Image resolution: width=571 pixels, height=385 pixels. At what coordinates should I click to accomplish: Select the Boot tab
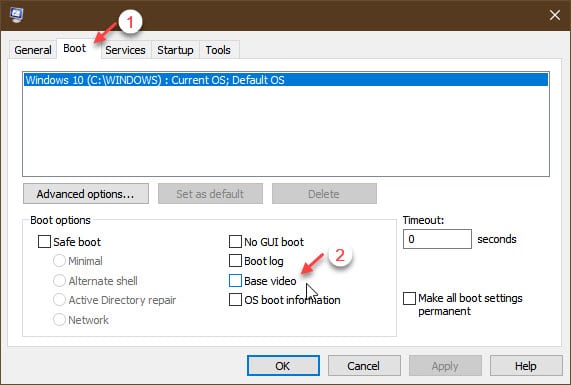[75, 48]
